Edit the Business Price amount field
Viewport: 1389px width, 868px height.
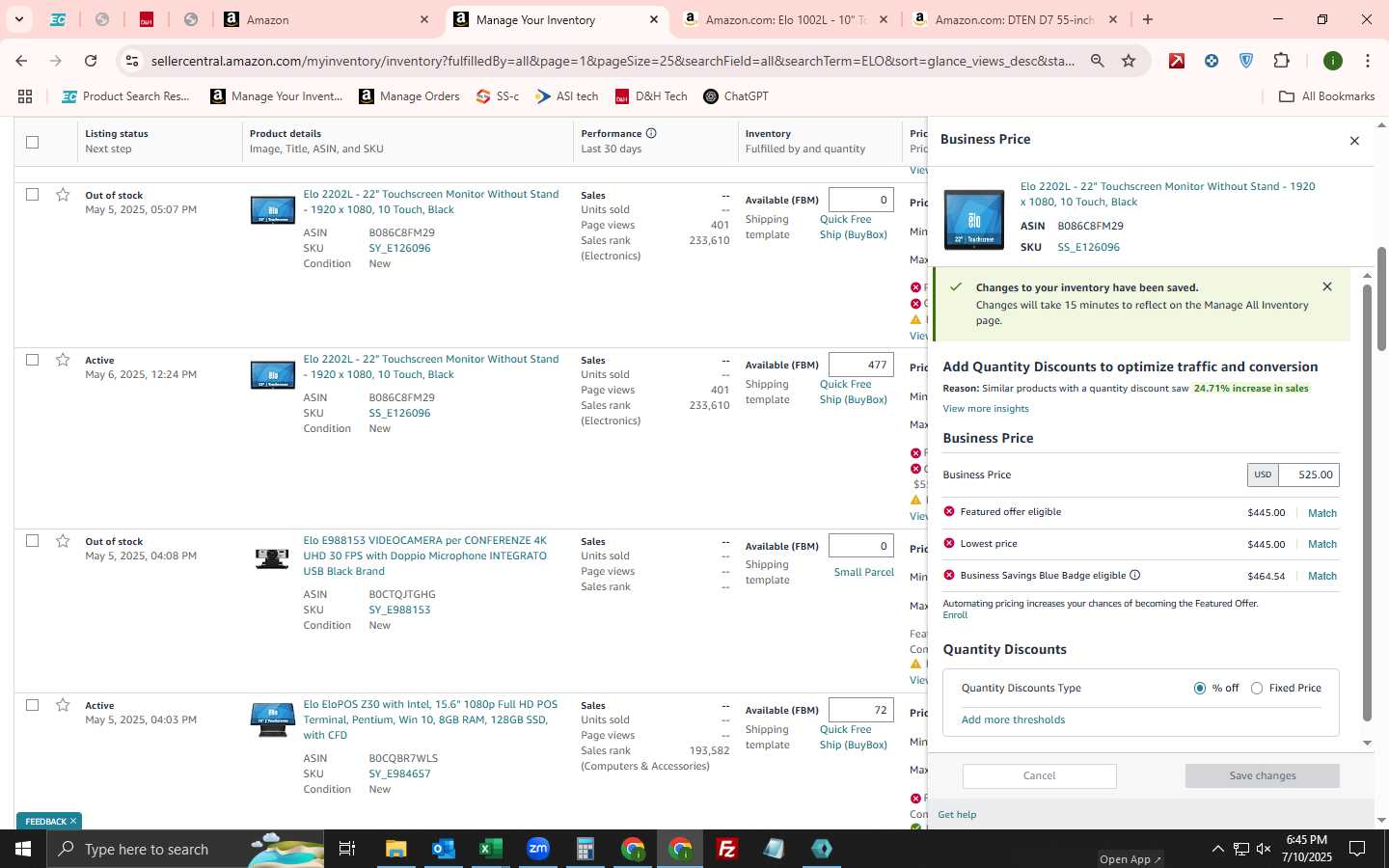[x=1308, y=475]
